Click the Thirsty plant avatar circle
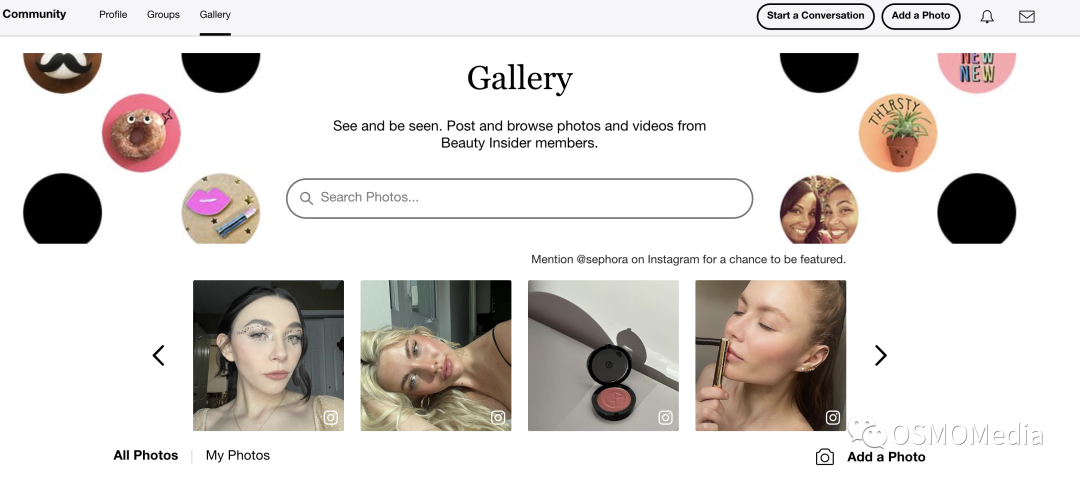Screen dimensions: 1080x480 tap(898, 133)
